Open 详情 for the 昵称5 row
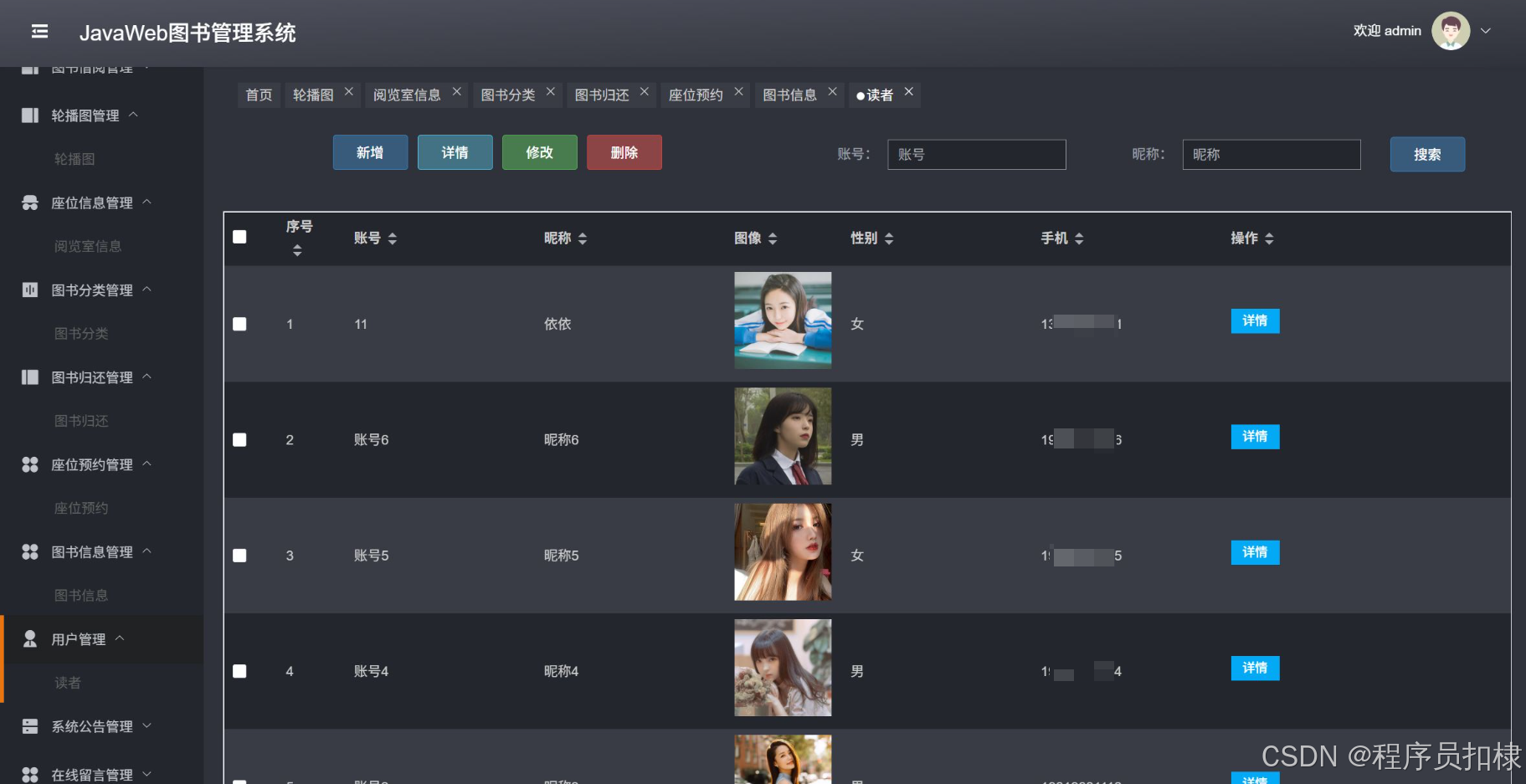Viewport: 1526px width, 784px height. (1255, 552)
